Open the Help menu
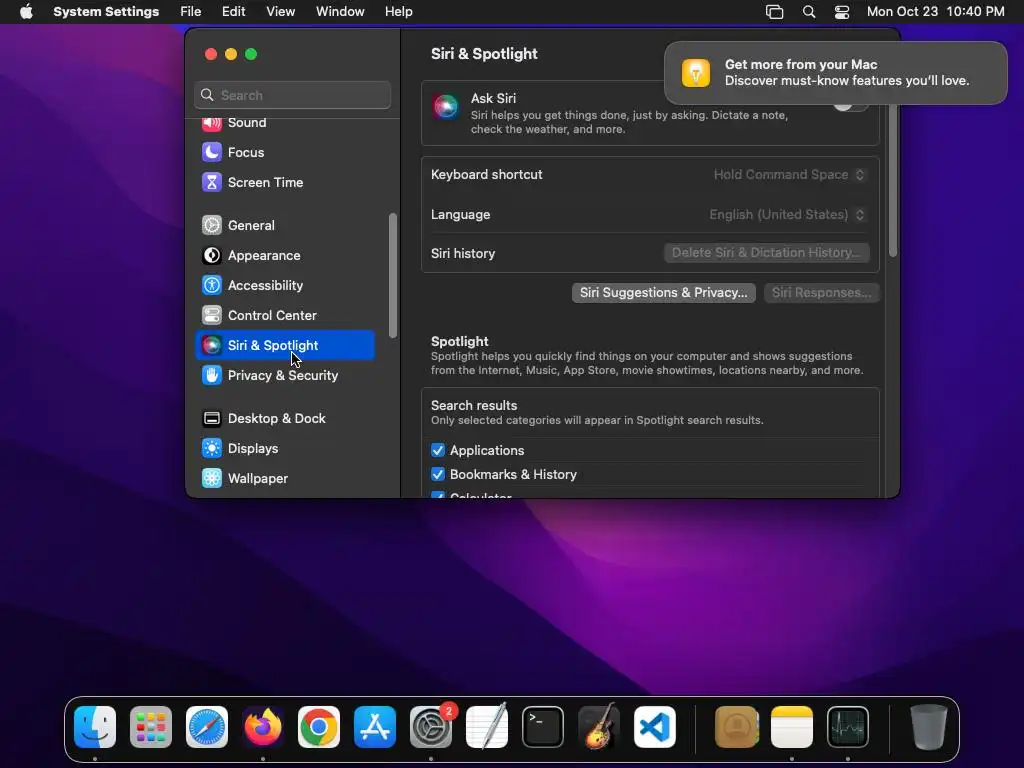This screenshot has width=1024, height=768. point(398,12)
